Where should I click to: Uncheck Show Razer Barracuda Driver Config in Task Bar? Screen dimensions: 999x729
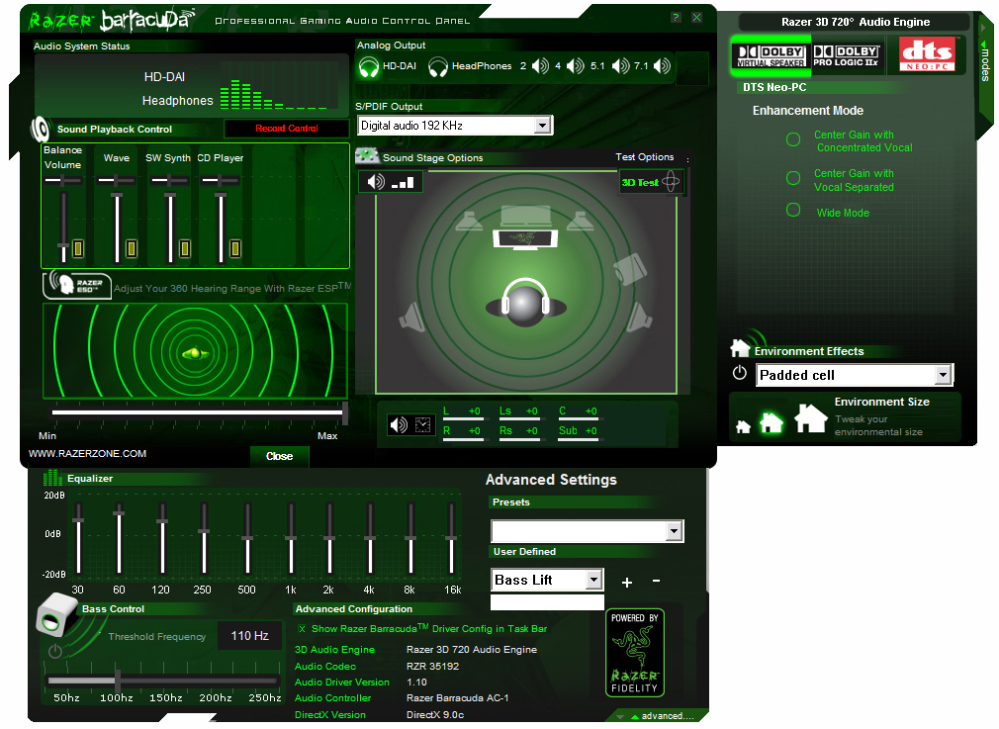pos(302,629)
